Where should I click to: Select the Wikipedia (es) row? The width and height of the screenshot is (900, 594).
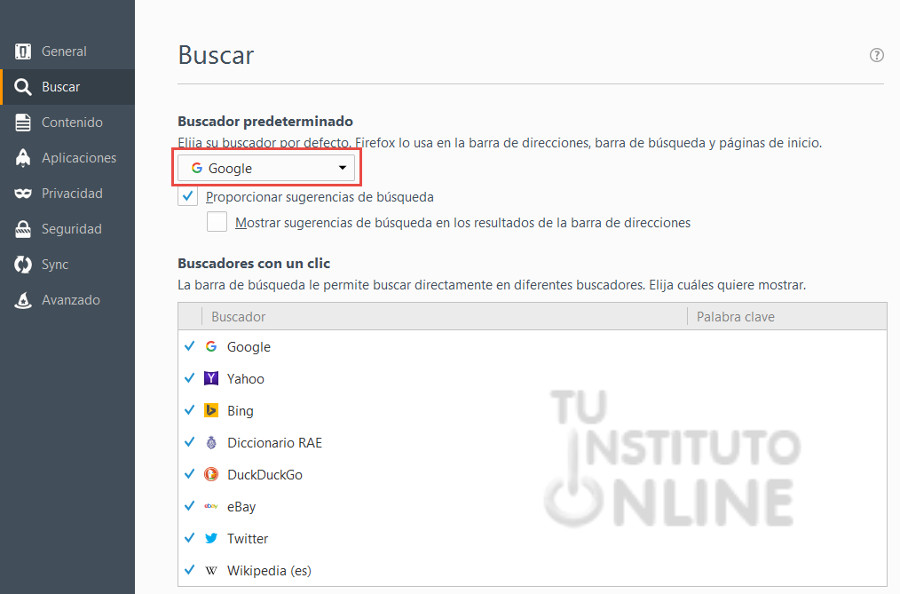(269, 570)
